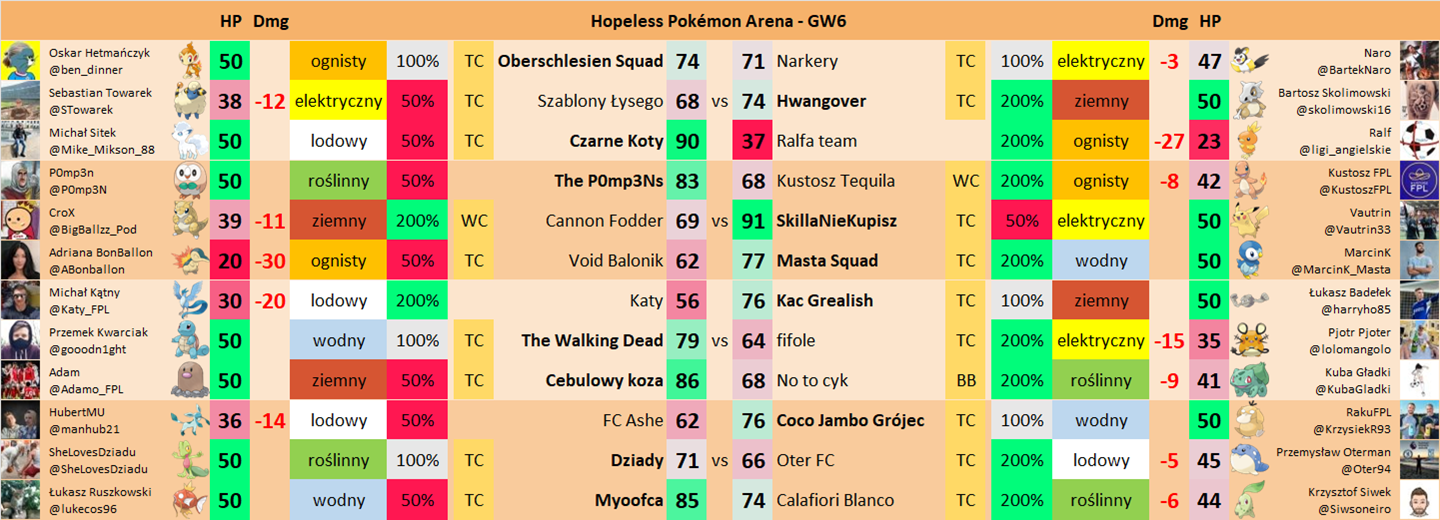Image resolution: width=1440 pixels, height=520 pixels.
Task: Select the Geodude sprite beside Łukasz Badełek
Action: pyautogui.click(x=1250, y=300)
